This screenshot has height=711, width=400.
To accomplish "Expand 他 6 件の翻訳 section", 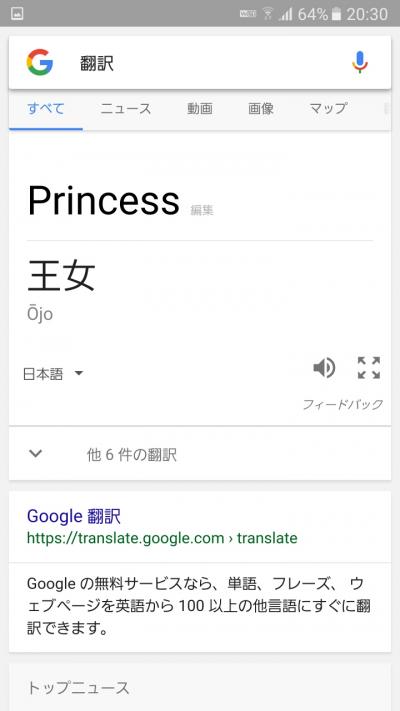I will (x=200, y=454).
